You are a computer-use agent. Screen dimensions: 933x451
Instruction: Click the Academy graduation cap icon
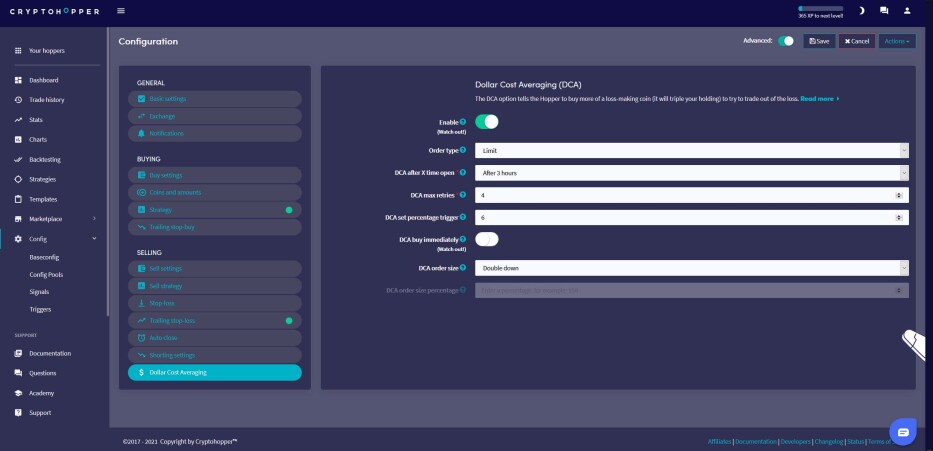pyautogui.click(x=18, y=393)
